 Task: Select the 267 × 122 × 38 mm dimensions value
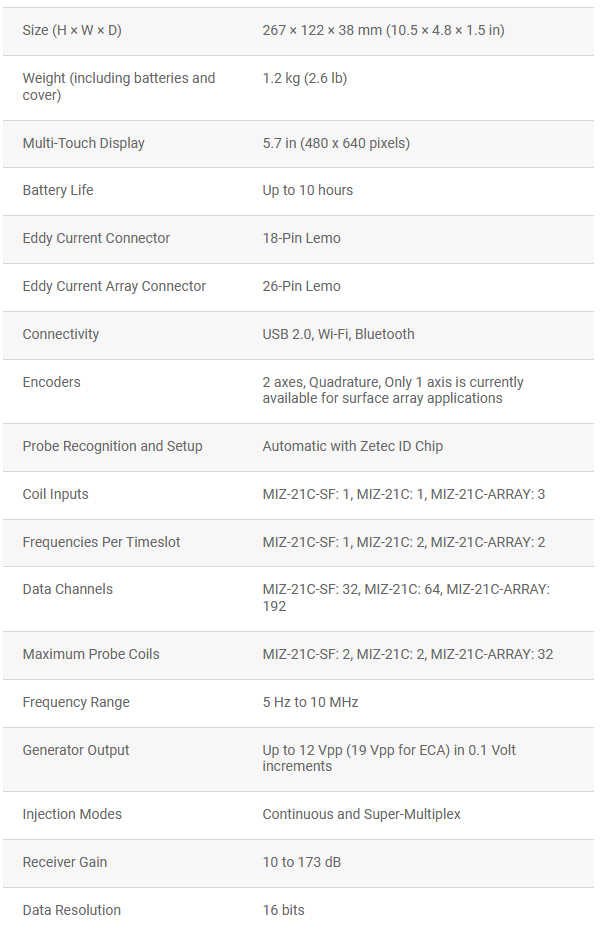(383, 31)
